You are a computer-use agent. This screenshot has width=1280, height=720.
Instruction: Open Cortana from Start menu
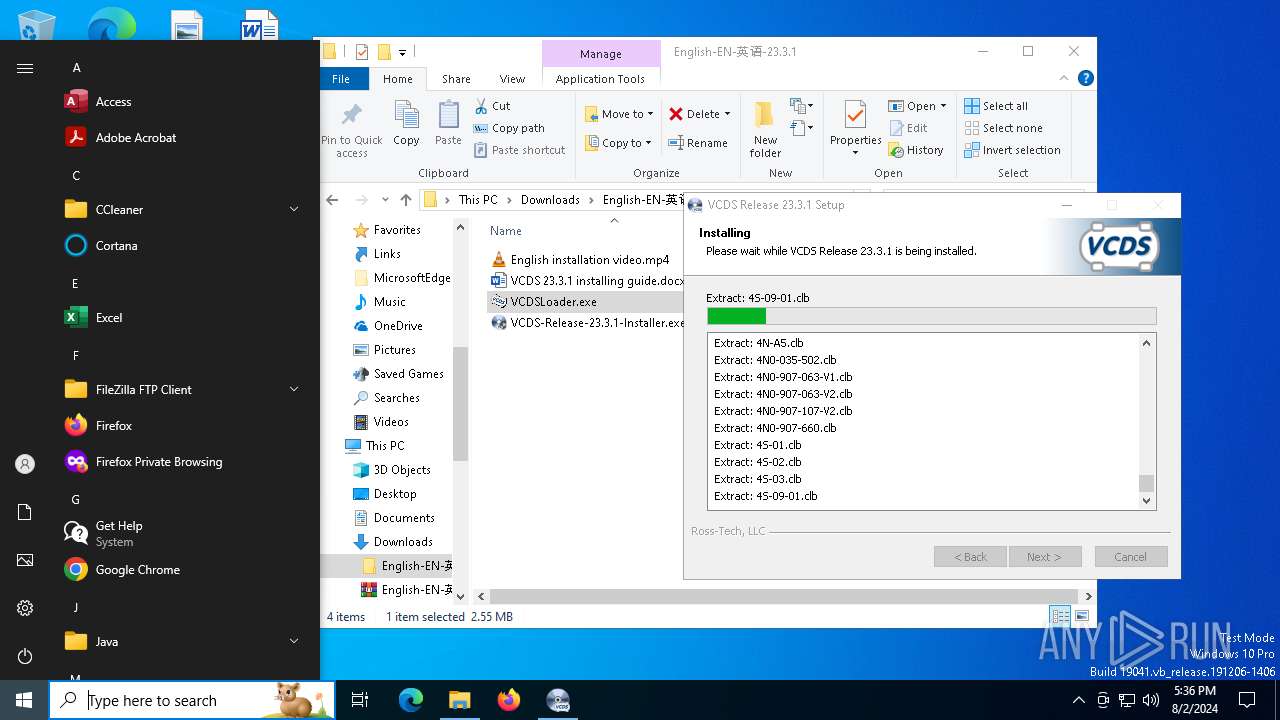(x=101, y=246)
